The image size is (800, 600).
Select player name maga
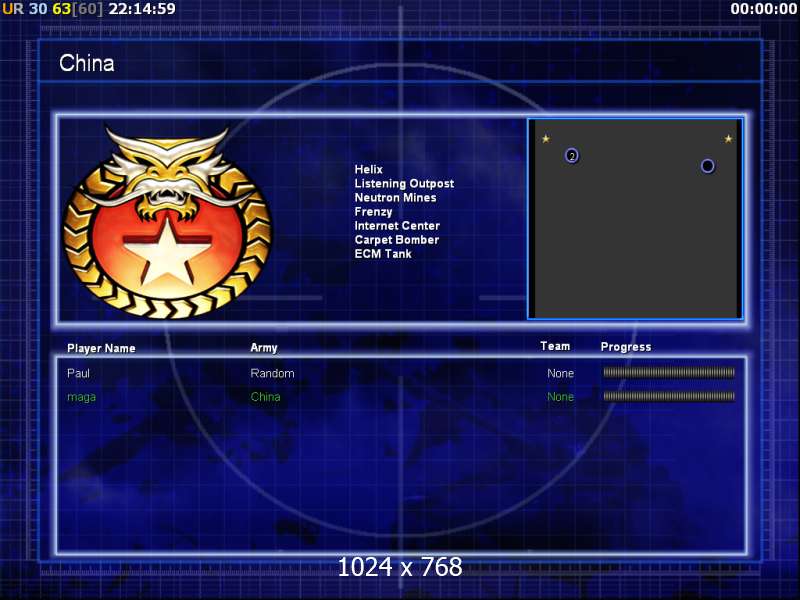point(81,397)
